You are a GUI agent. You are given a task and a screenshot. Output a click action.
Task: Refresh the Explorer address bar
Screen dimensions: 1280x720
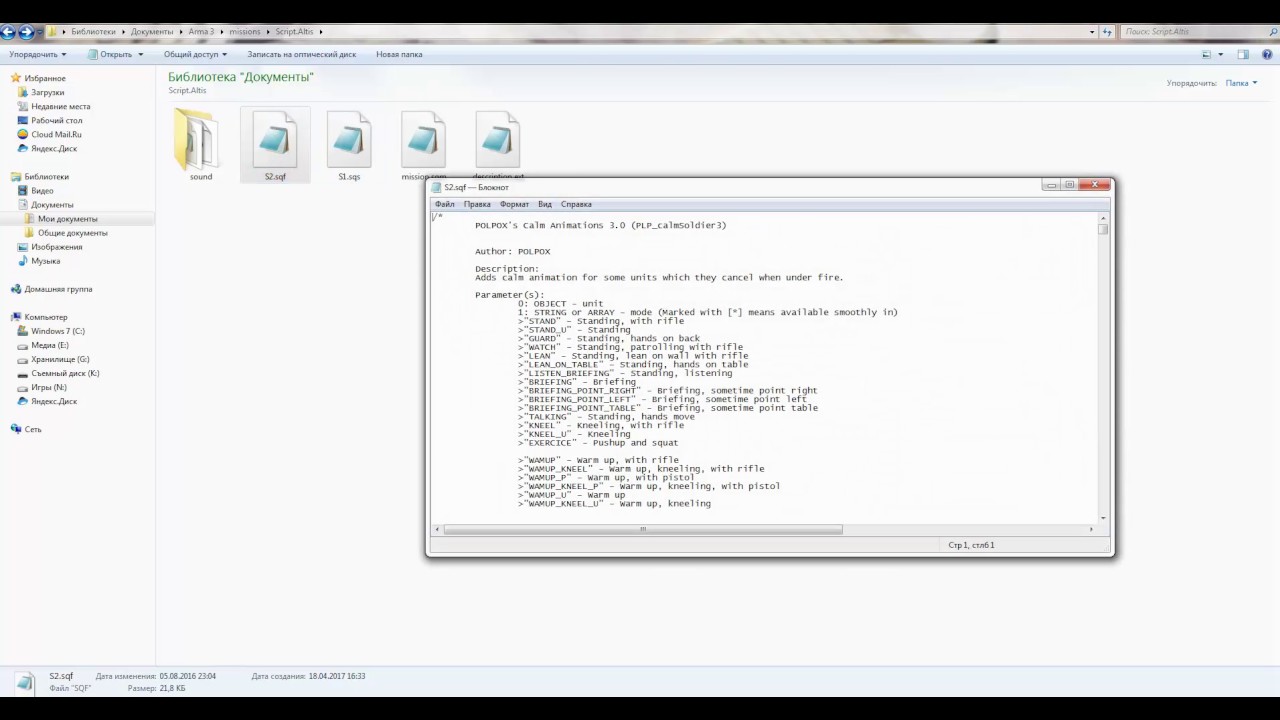(x=1107, y=32)
